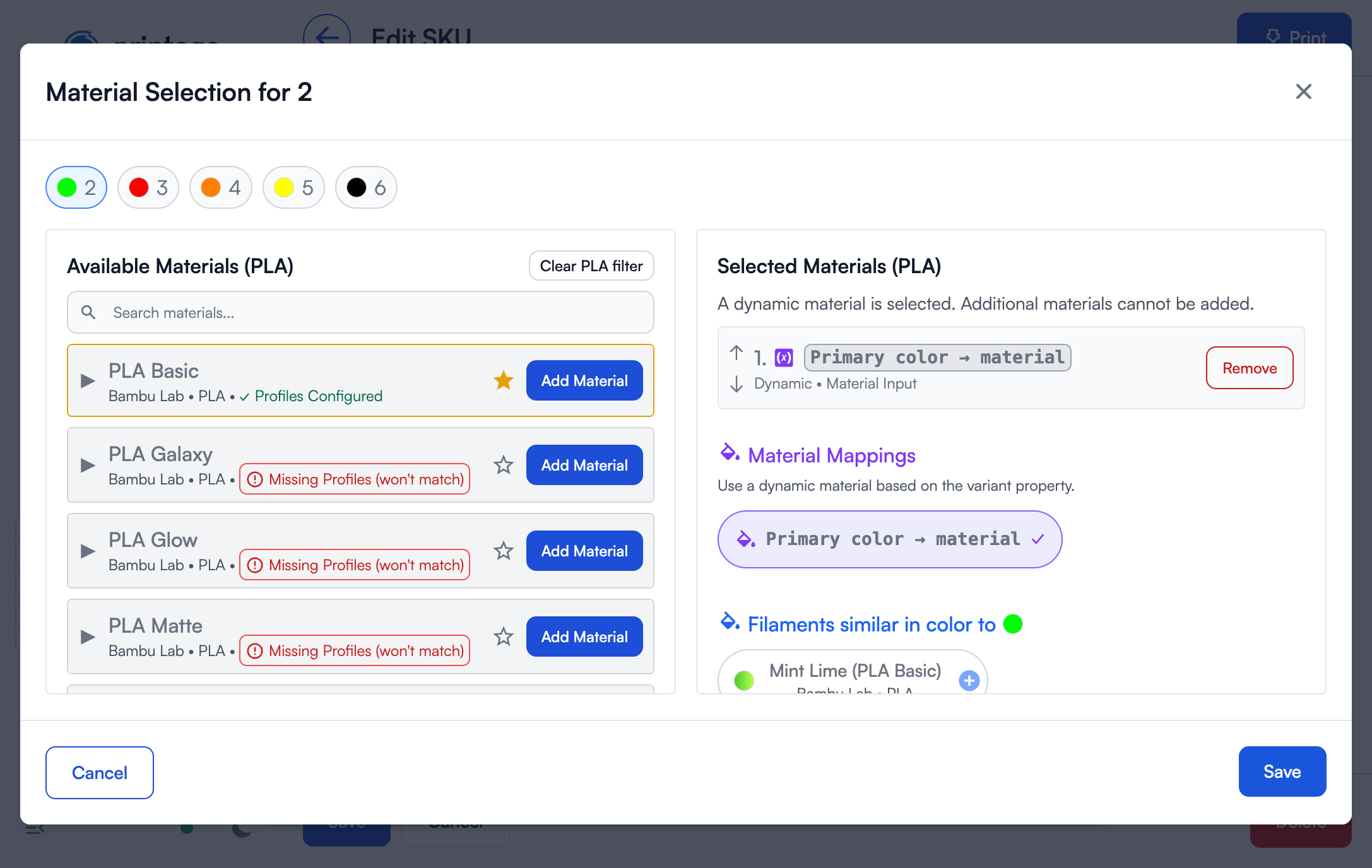Move selected material up with arrow
The width and height of the screenshot is (1372, 868).
coord(736,353)
